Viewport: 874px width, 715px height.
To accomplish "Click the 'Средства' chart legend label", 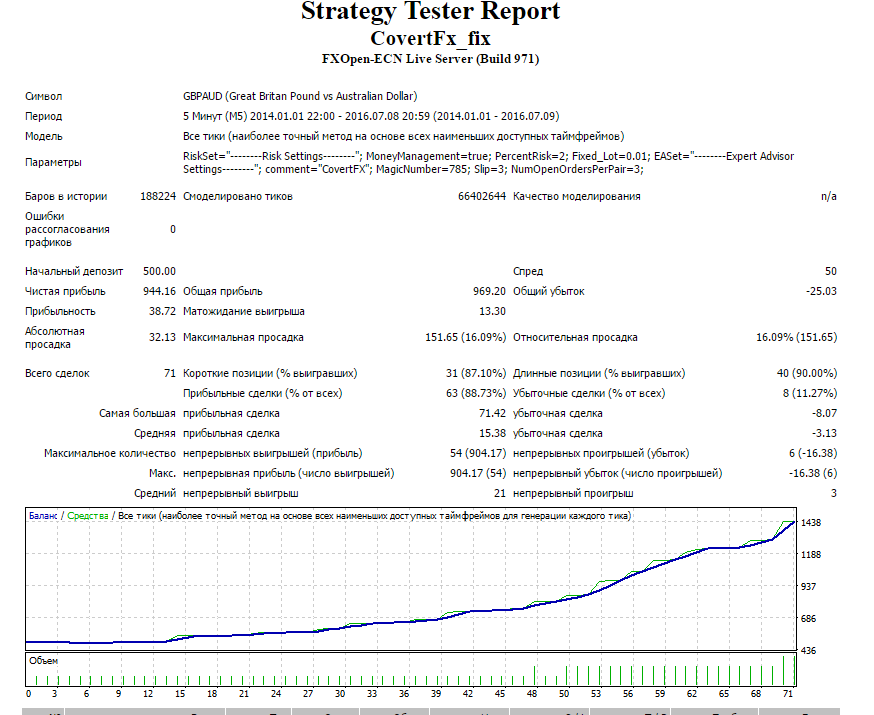I will 88,516.
